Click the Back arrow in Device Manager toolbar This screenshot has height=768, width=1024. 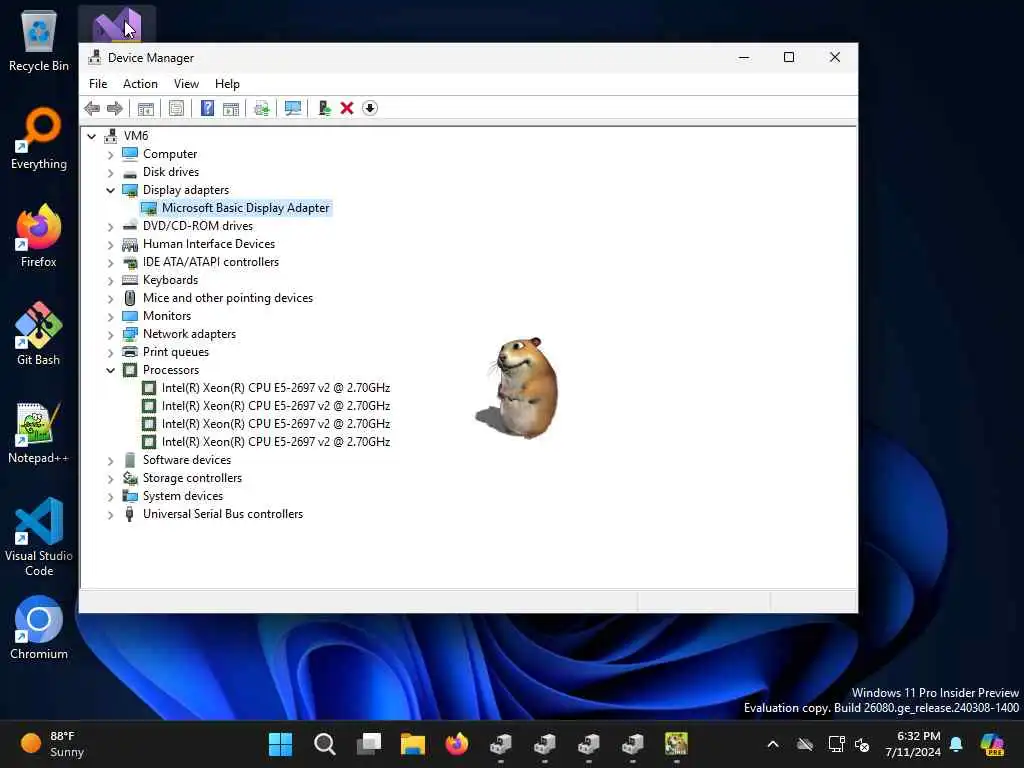coord(92,108)
